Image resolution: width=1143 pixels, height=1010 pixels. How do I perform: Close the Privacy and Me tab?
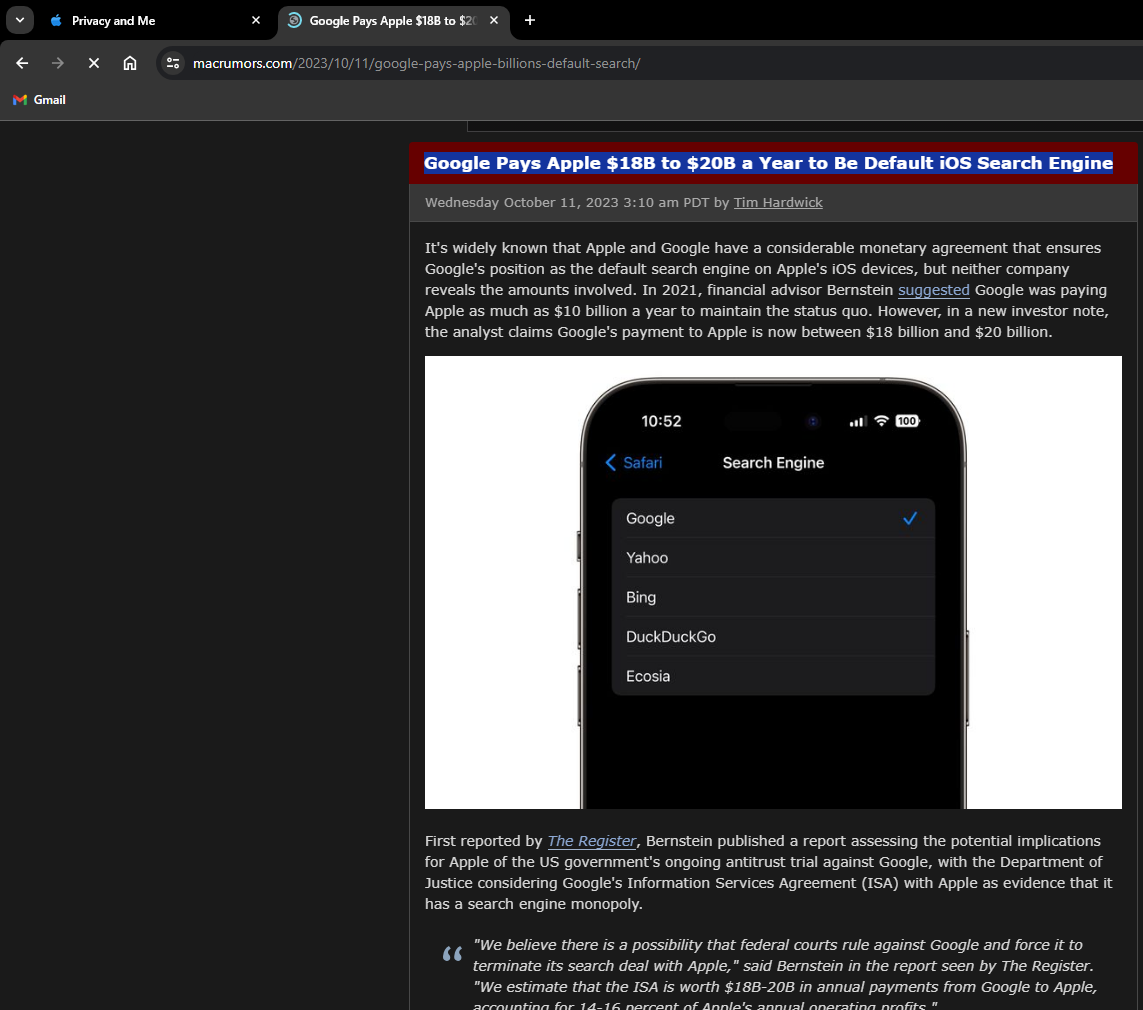point(256,20)
